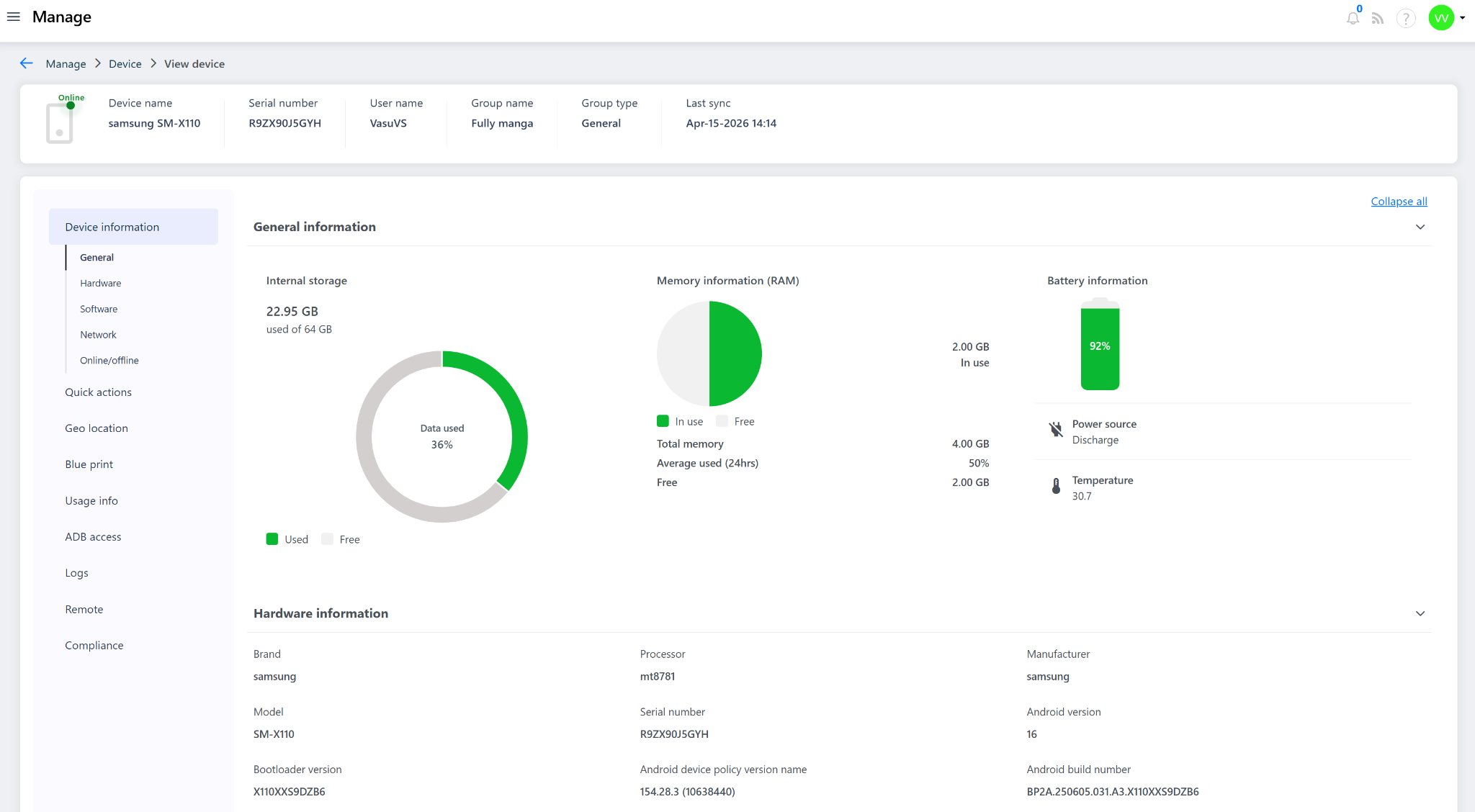1475x812 pixels.
Task: Click the RSS feed icon
Action: [1378, 18]
